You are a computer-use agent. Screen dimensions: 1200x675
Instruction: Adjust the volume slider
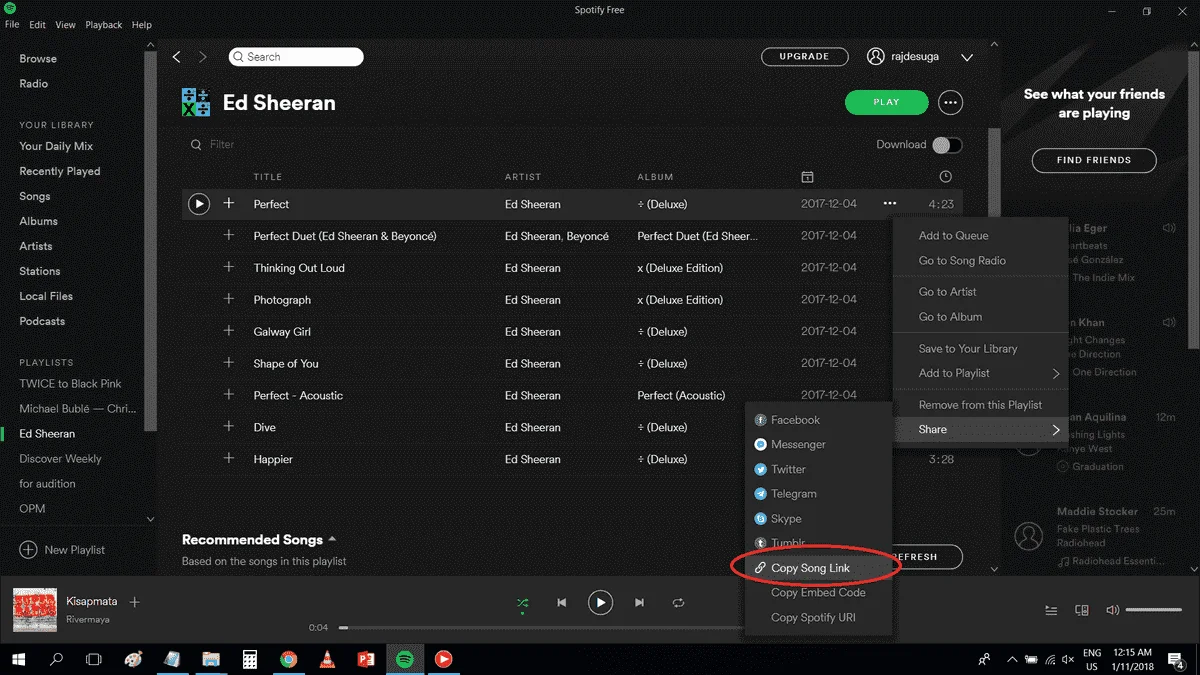(x=1153, y=610)
